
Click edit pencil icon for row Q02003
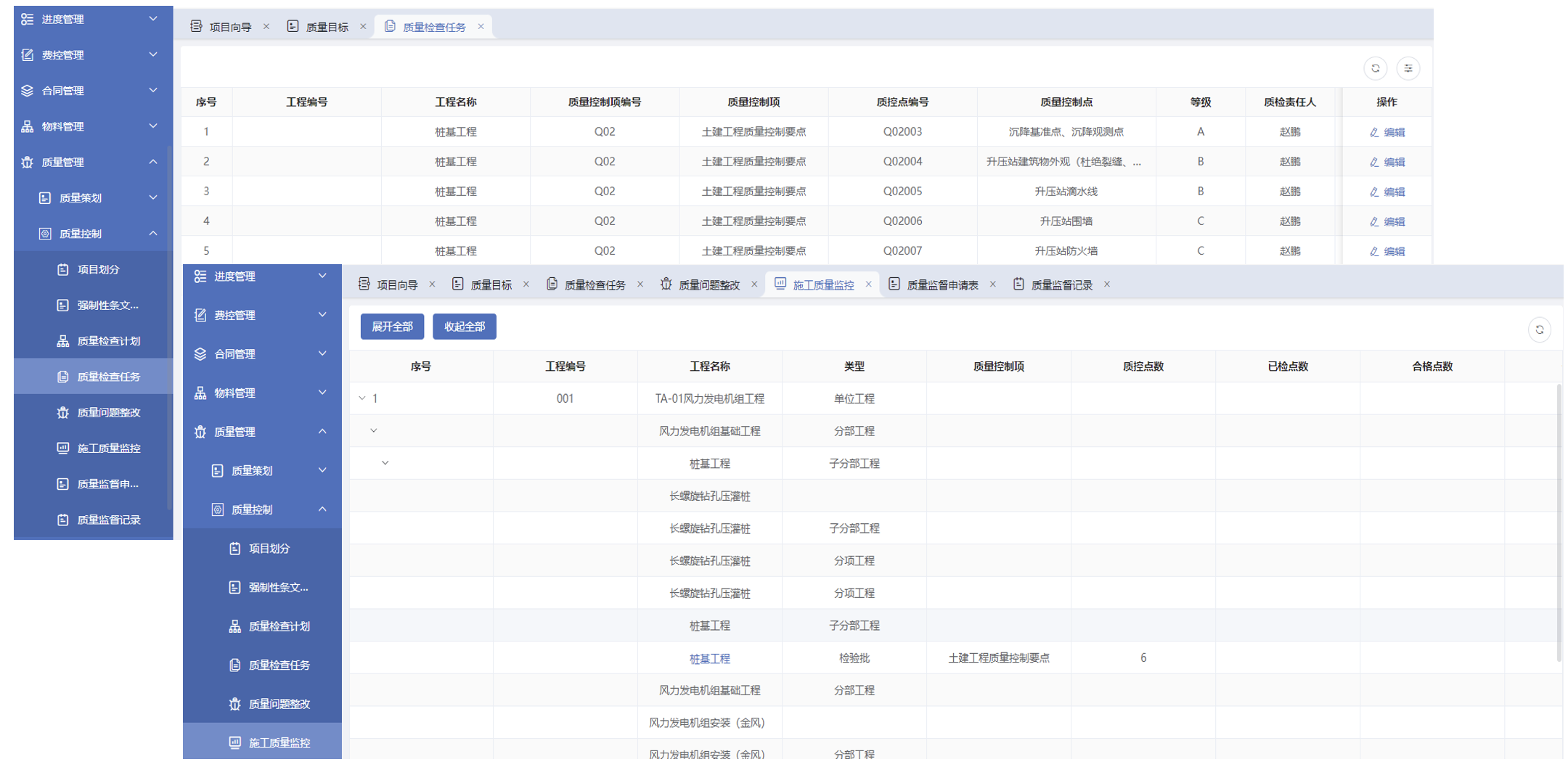coord(1373,132)
